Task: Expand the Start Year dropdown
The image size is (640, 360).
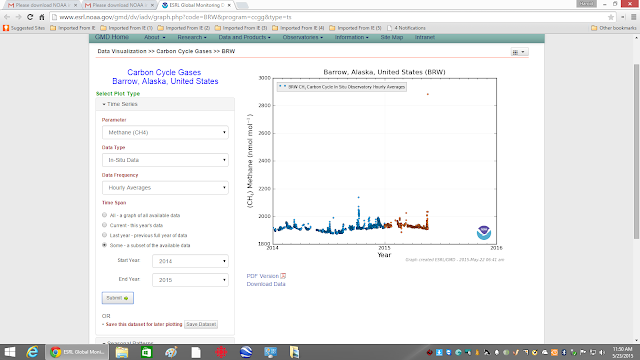Action: click(190, 261)
